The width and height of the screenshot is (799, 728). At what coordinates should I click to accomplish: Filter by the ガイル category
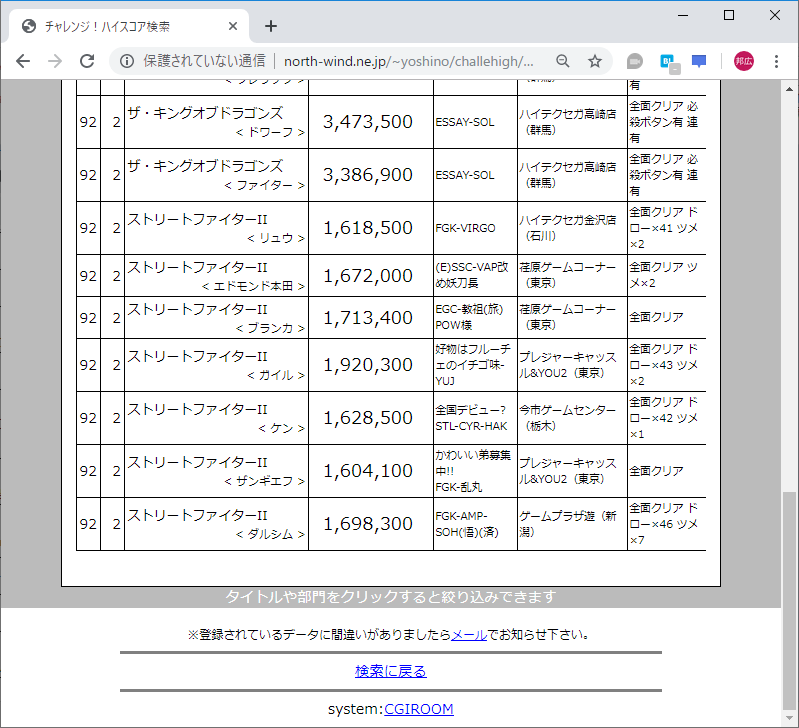[x=276, y=375]
